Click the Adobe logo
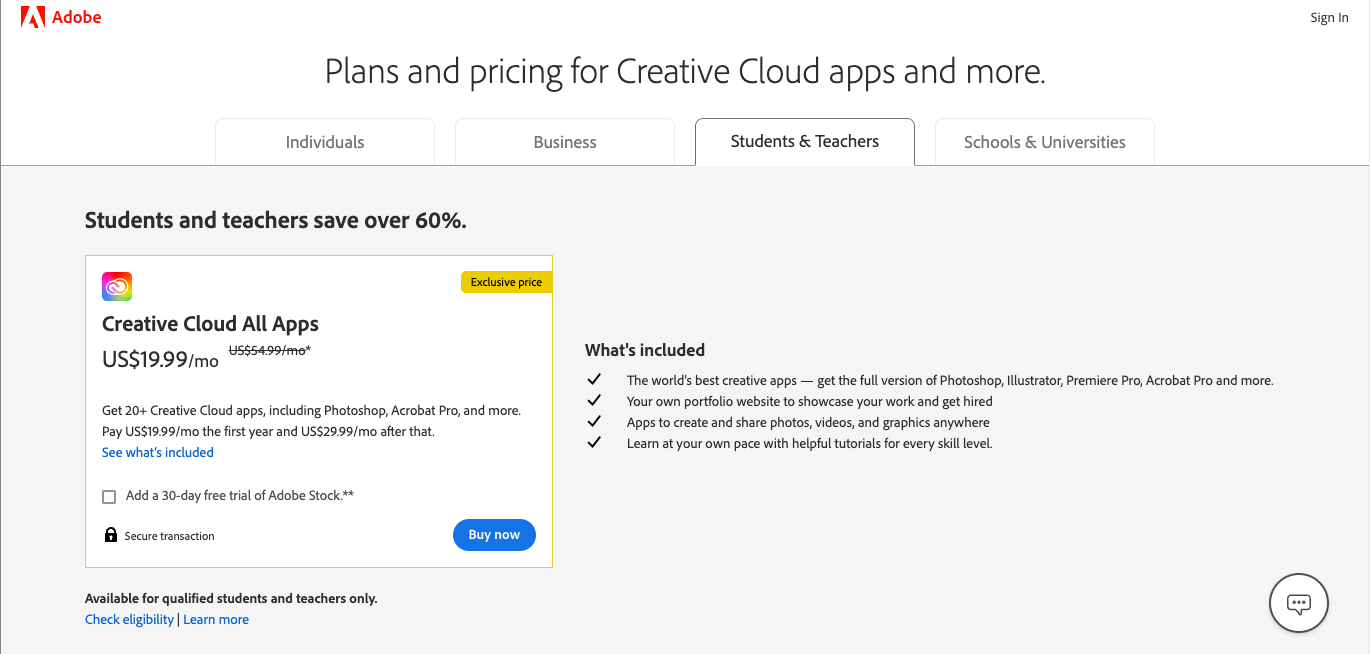 (x=60, y=17)
